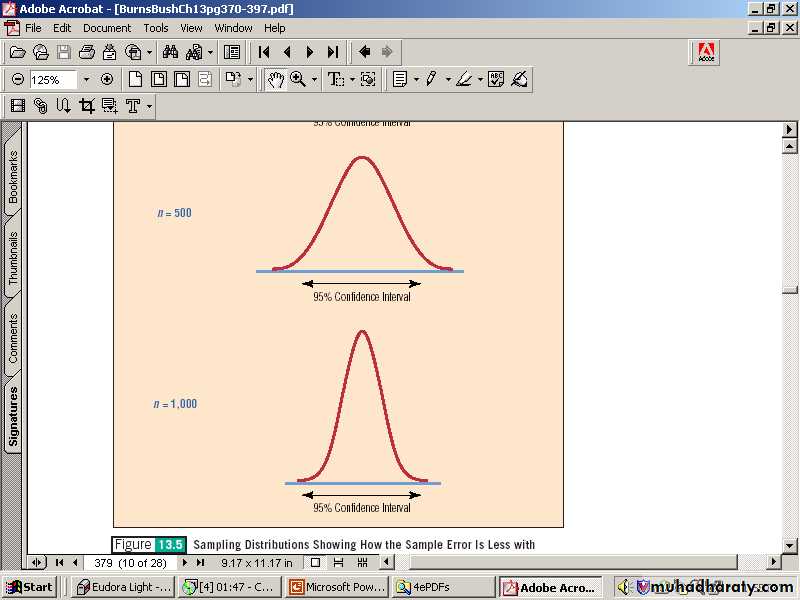Select the Crop tool
This screenshot has height=600, width=800.
(x=86, y=106)
